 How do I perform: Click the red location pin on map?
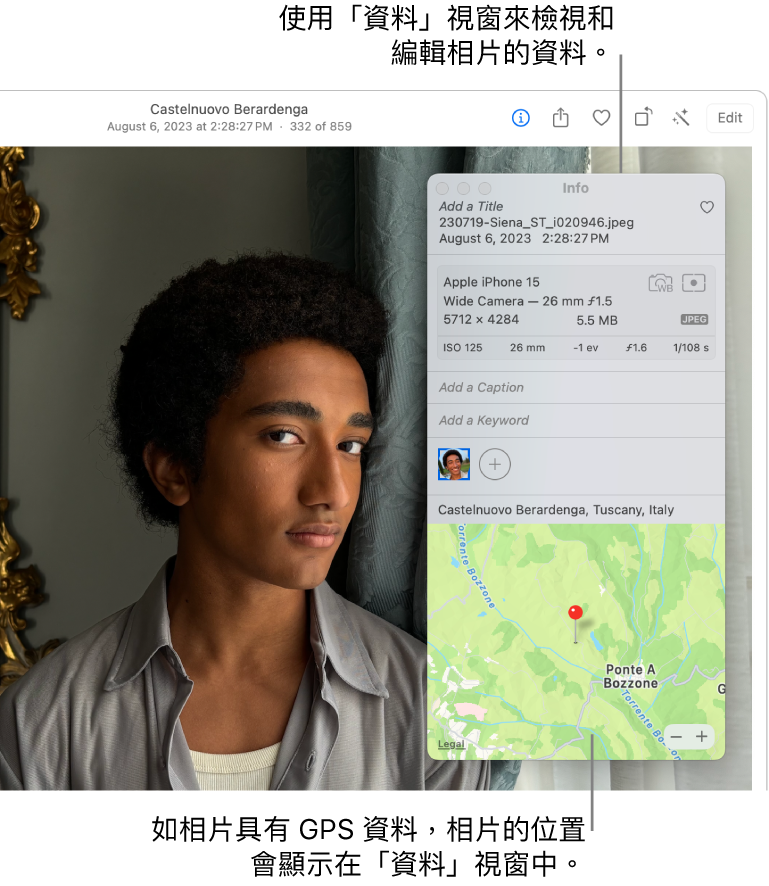click(575, 613)
